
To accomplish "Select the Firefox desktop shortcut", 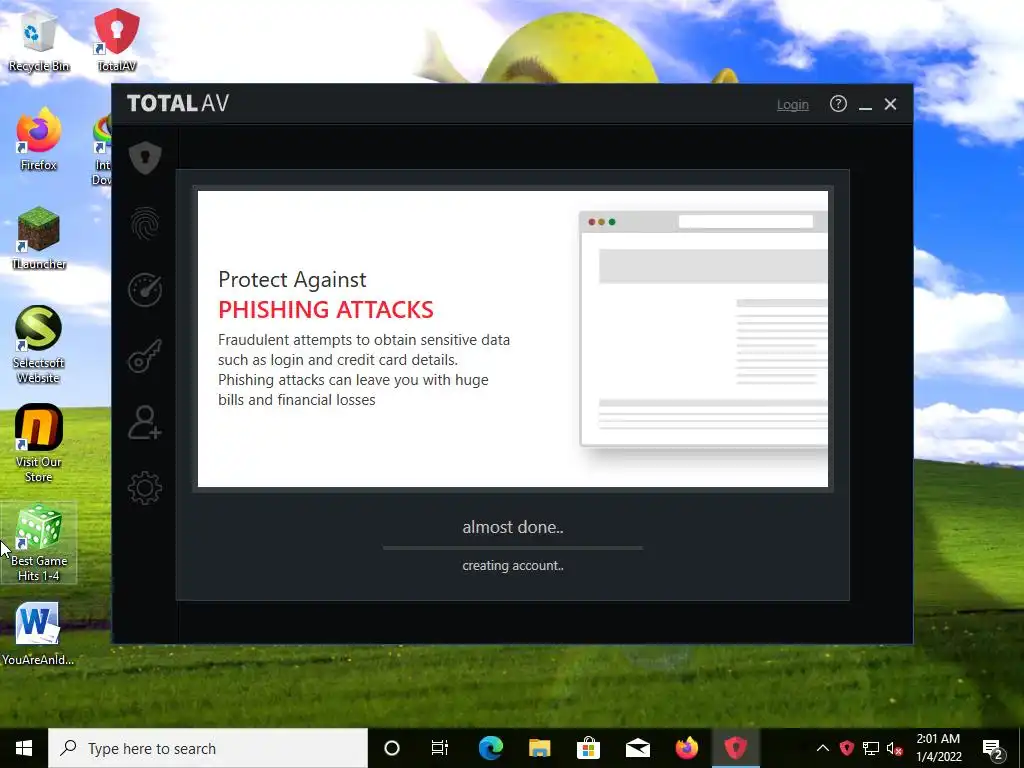I will 39,138.
